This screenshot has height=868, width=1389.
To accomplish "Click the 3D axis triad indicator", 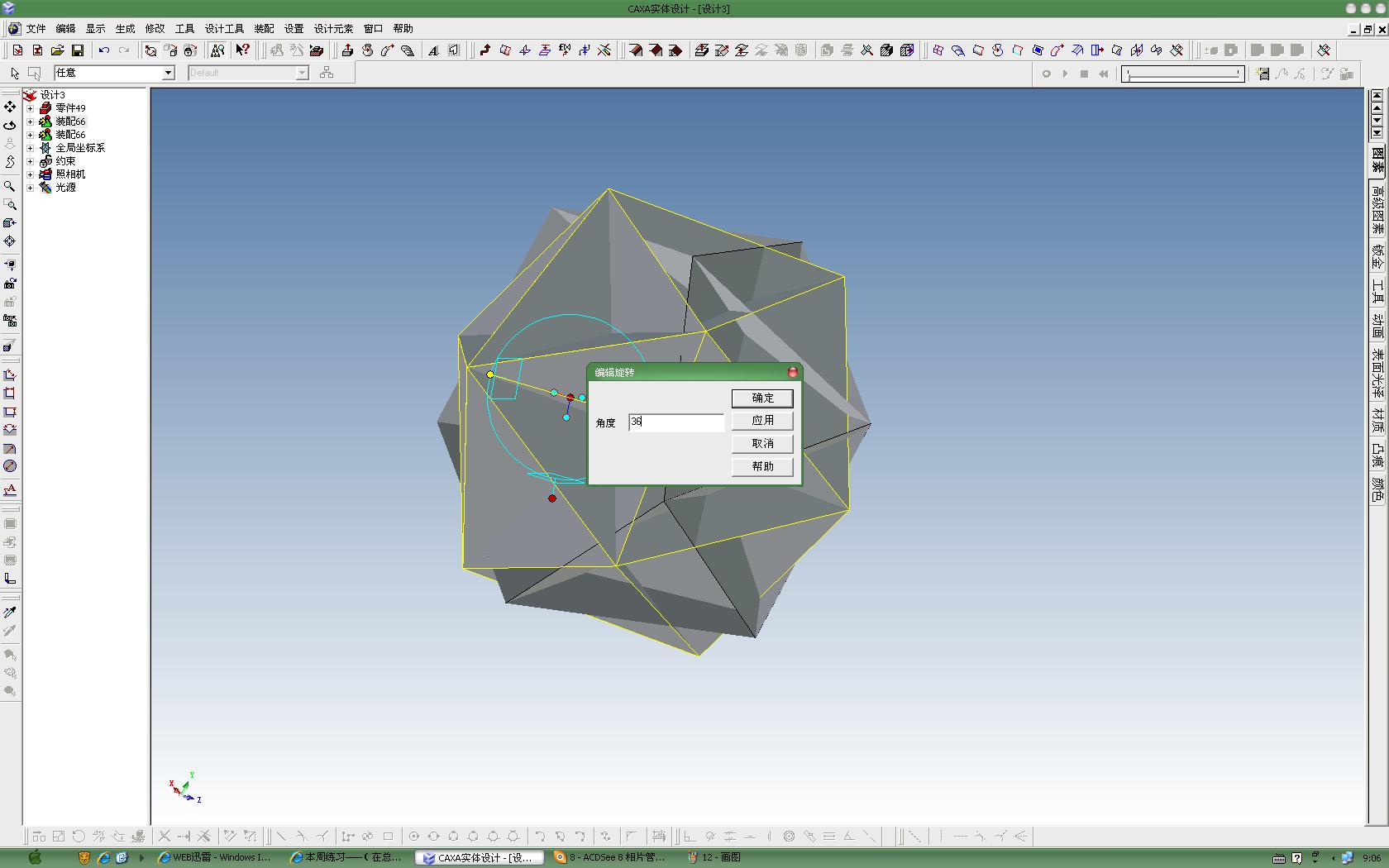I will (185, 788).
